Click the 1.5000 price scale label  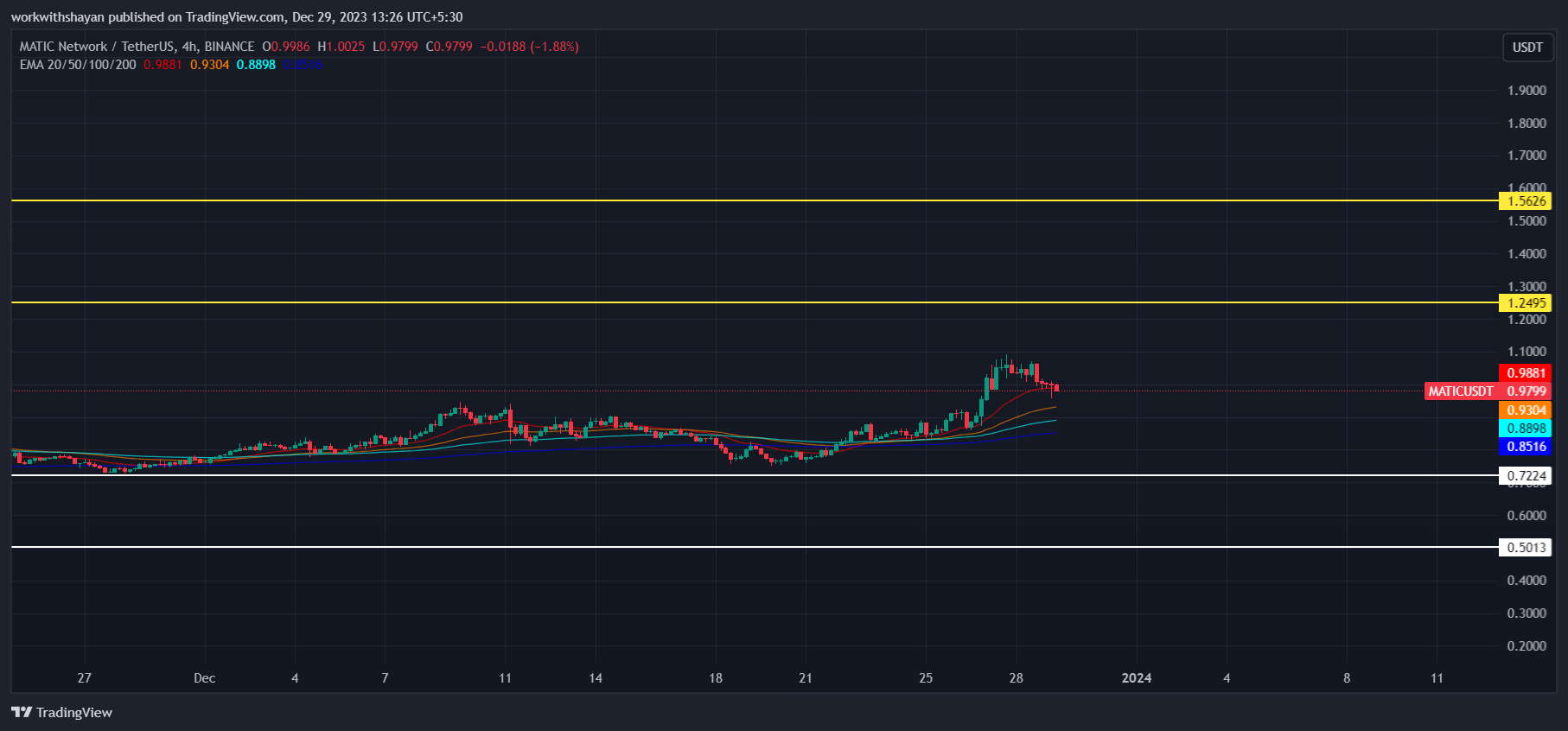coord(1527,221)
